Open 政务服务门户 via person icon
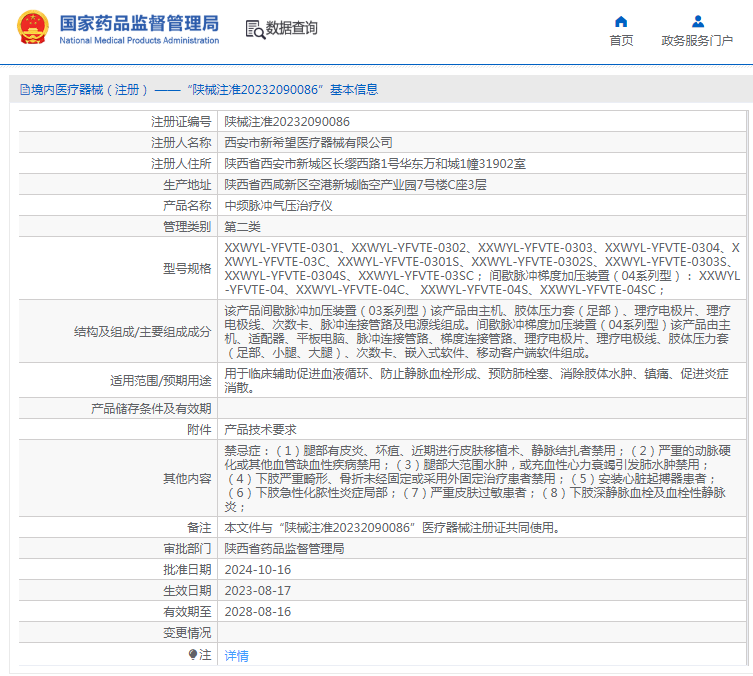This screenshot has height=676, width=753. tap(698, 22)
